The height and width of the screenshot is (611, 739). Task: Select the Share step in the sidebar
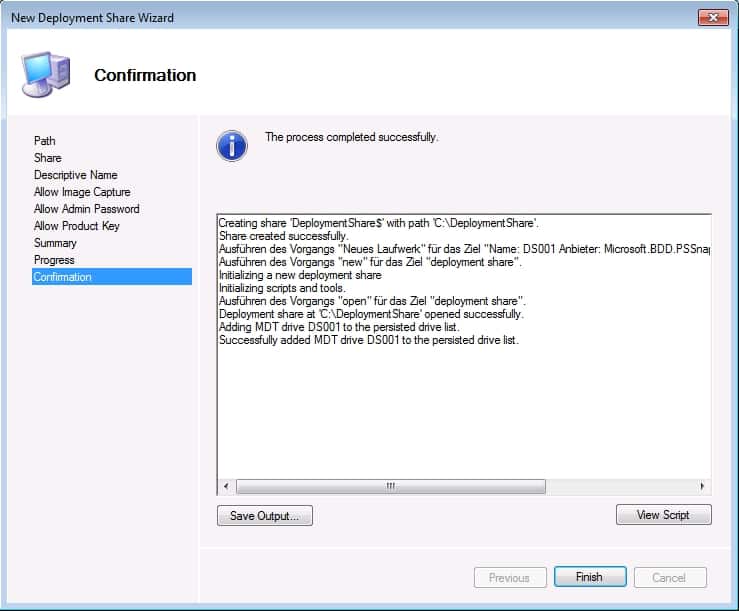(x=48, y=158)
